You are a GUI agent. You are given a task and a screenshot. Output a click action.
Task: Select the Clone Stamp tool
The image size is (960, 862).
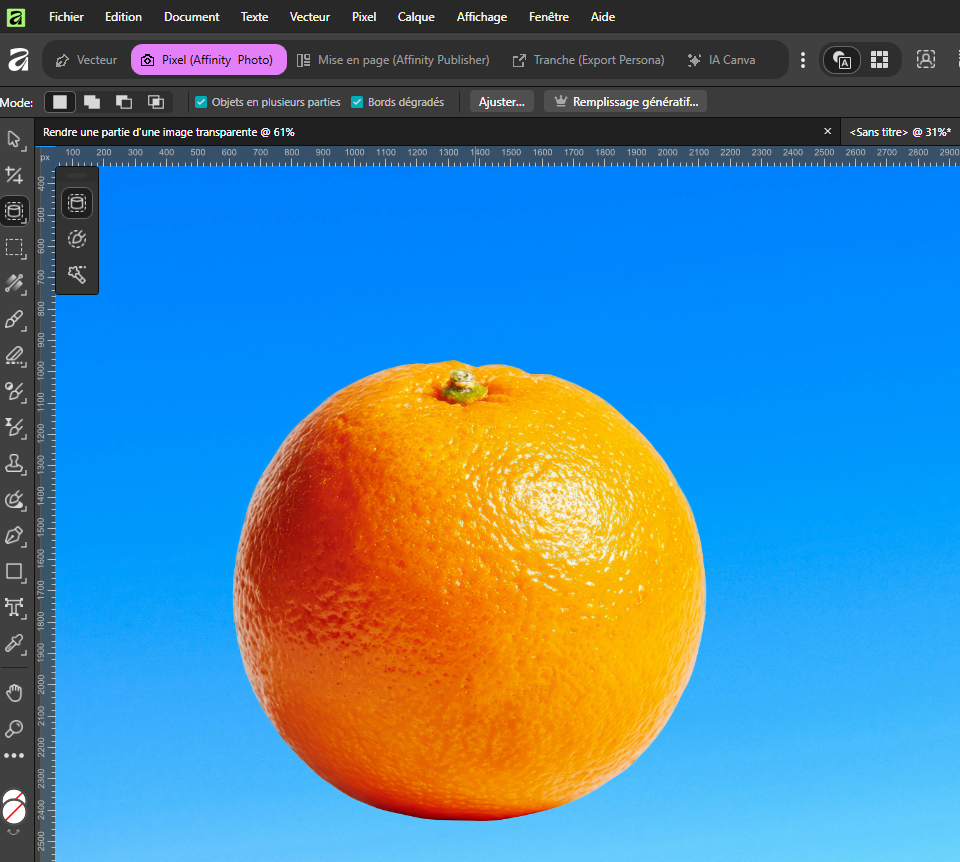(x=14, y=463)
